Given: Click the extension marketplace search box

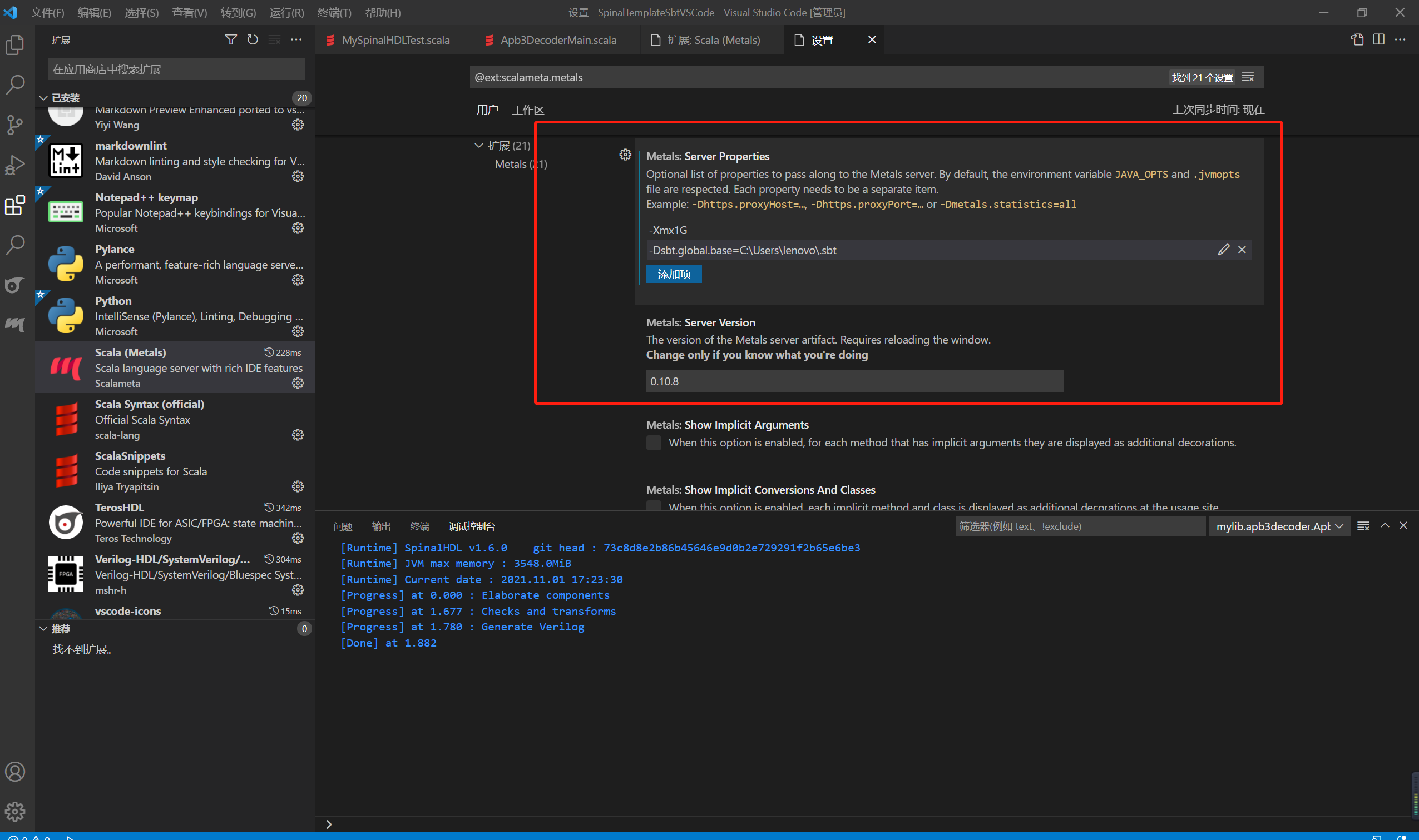Looking at the screenshot, I should coord(176,69).
